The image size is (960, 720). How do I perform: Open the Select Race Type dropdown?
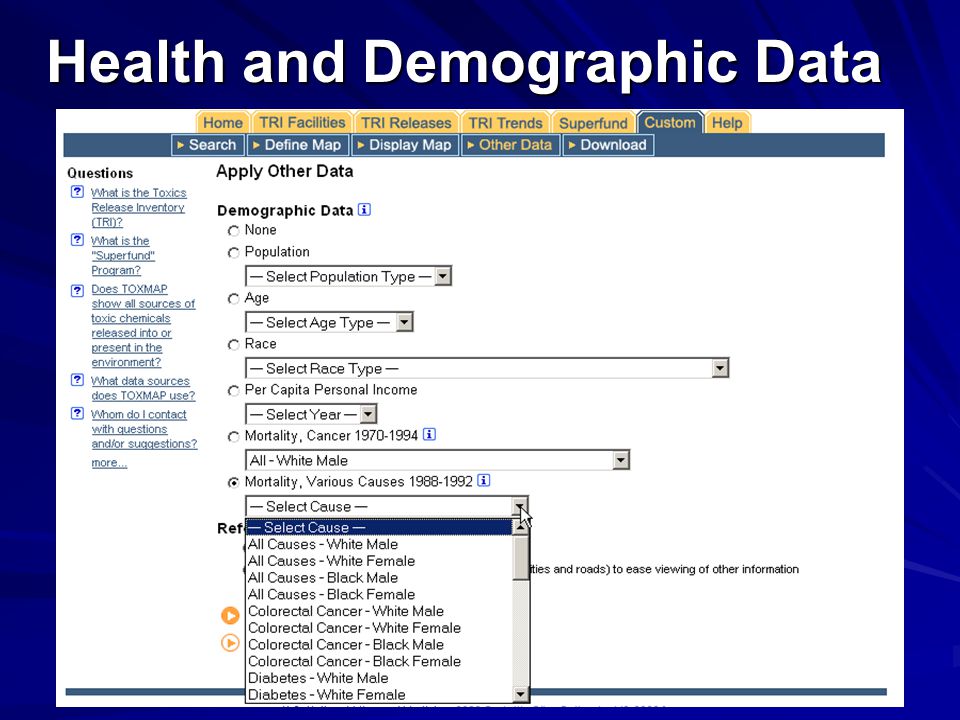click(487, 369)
